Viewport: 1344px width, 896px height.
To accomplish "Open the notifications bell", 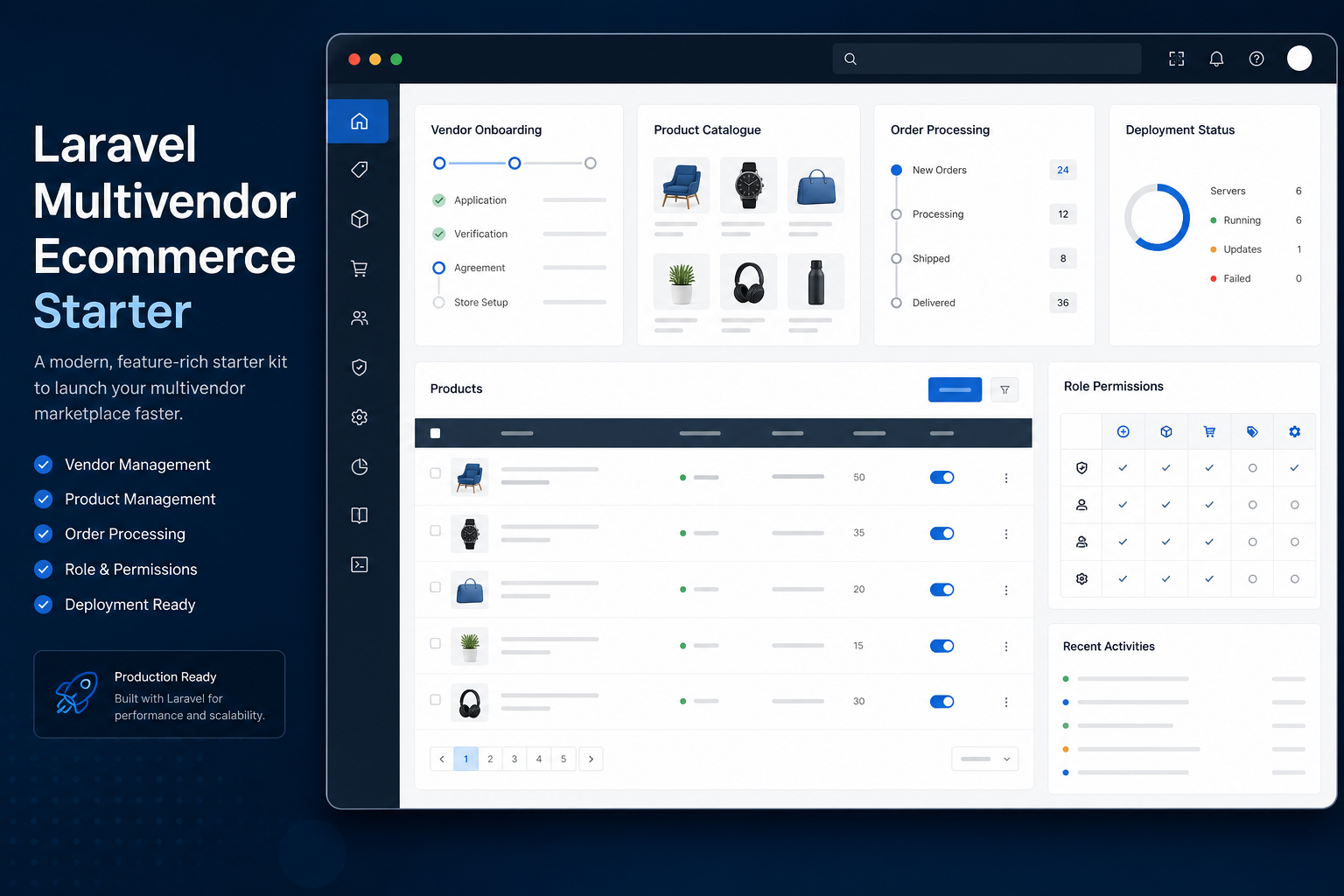I will (1216, 59).
